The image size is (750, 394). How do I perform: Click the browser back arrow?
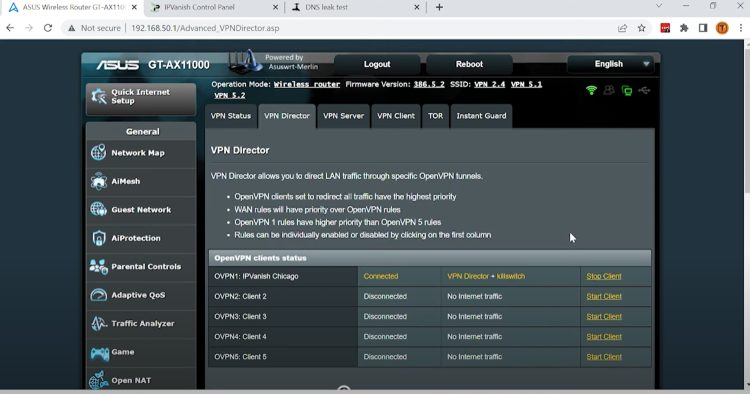10,28
